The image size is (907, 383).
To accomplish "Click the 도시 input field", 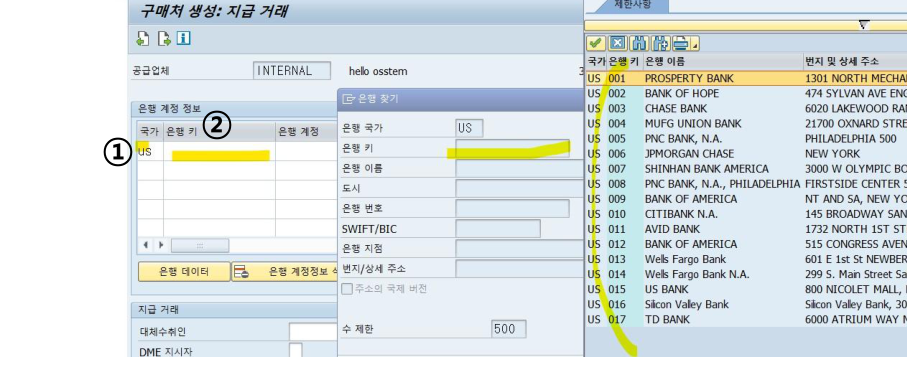I will click(519, 188).
